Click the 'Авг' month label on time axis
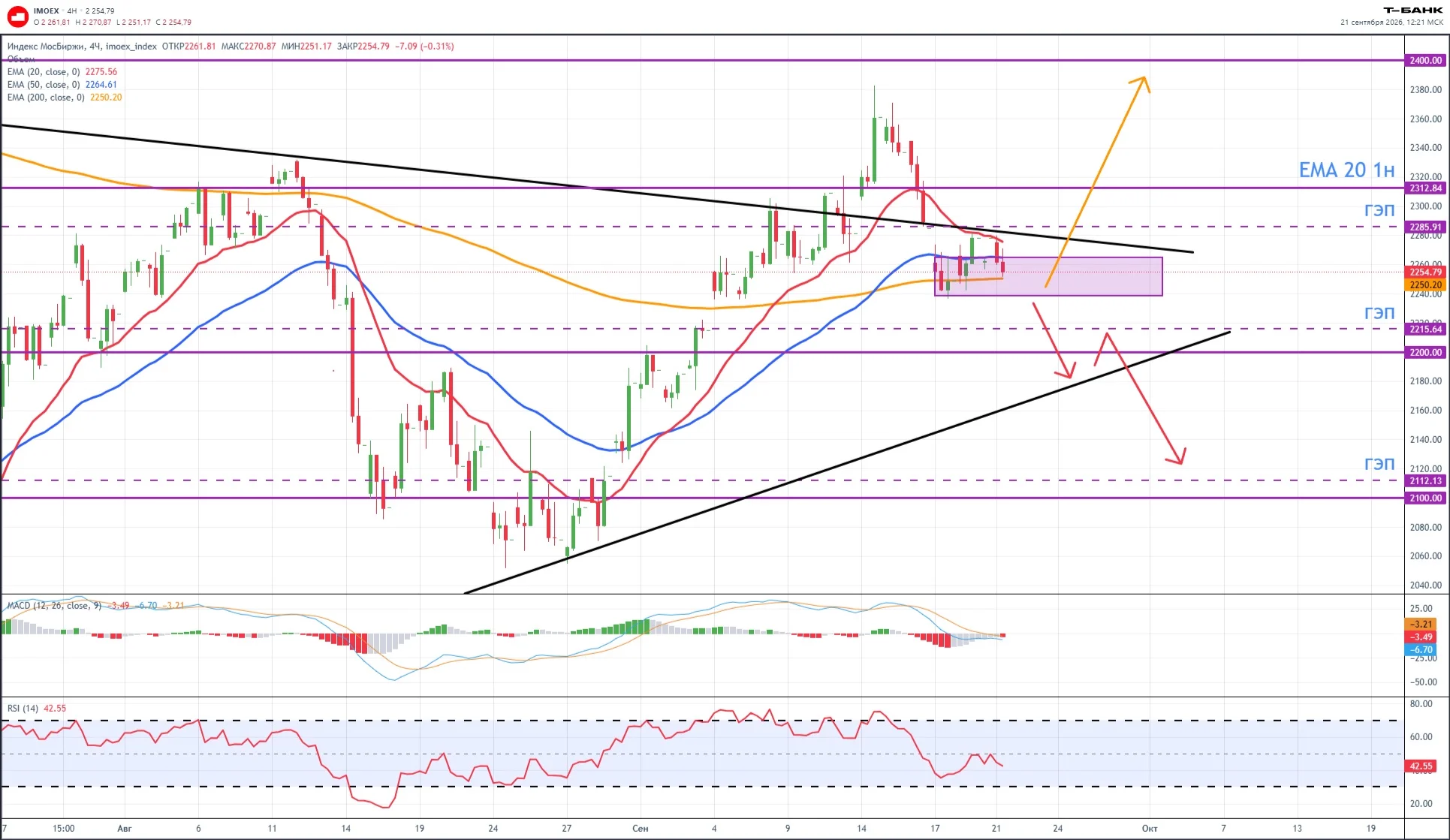 (125, 828)
